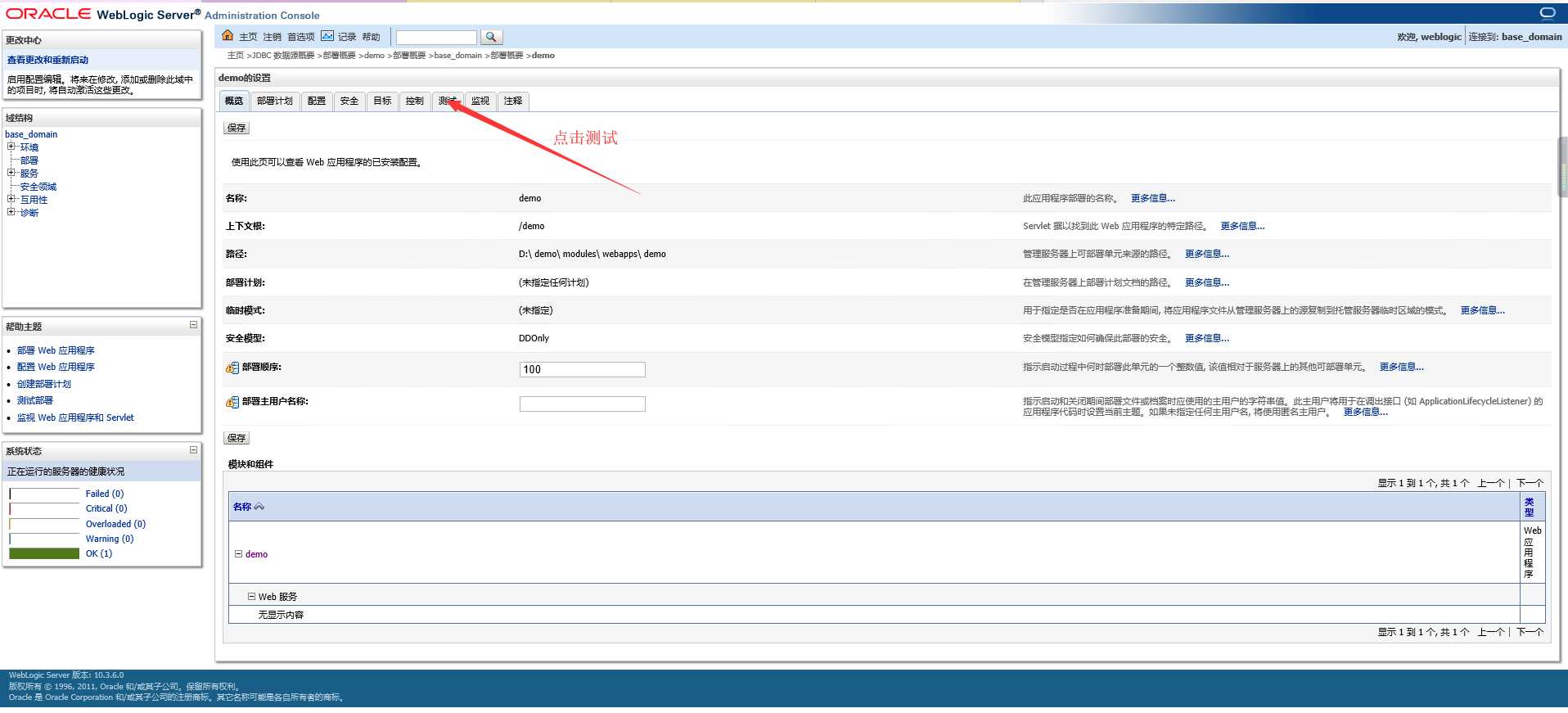Switch to the 配置 tab

tap(317, 101)
